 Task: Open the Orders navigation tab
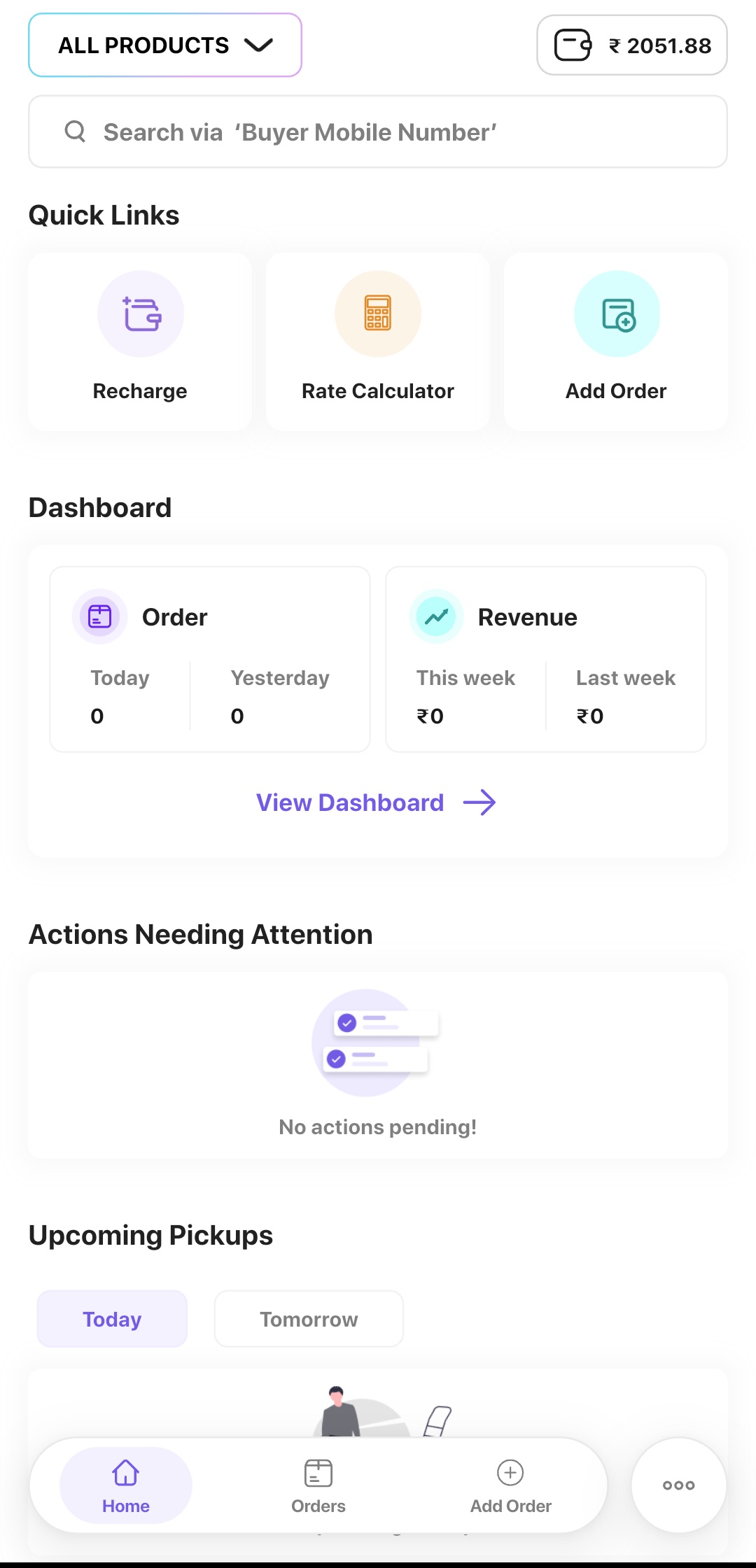318,1485
